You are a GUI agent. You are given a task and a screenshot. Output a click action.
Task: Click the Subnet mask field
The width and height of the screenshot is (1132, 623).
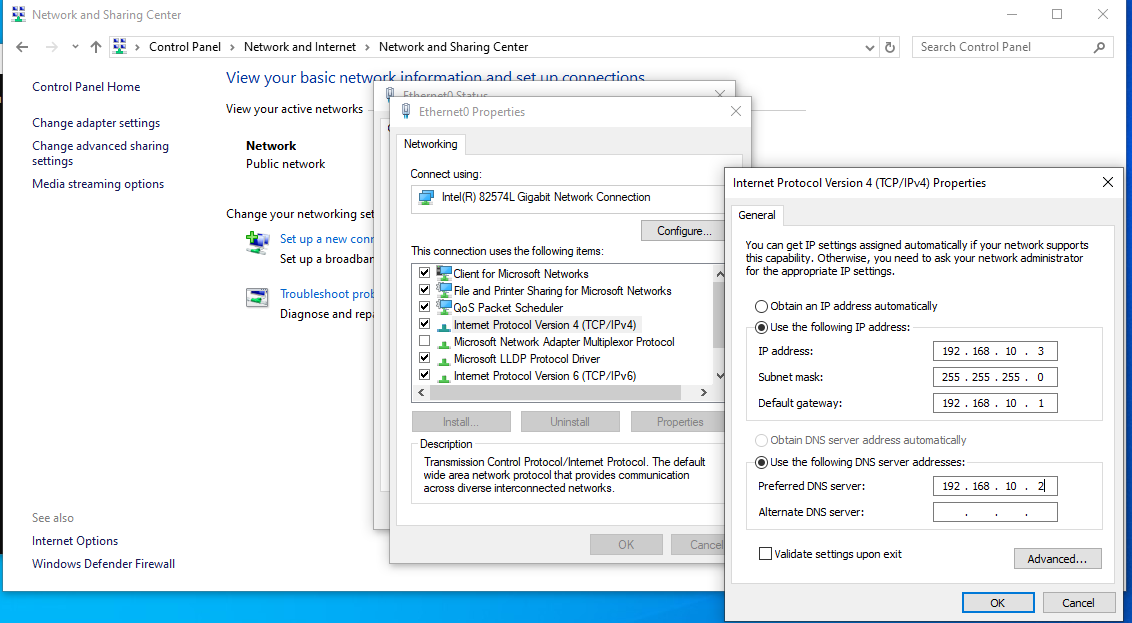coord(995,377)
